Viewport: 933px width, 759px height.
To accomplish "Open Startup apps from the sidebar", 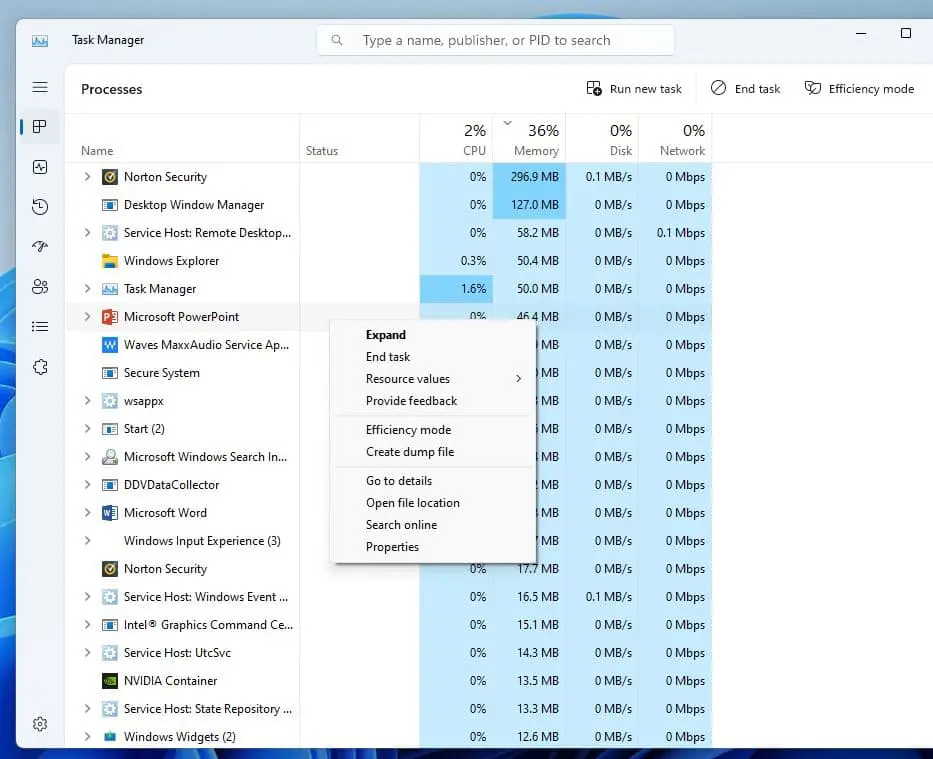I will 40,247.
